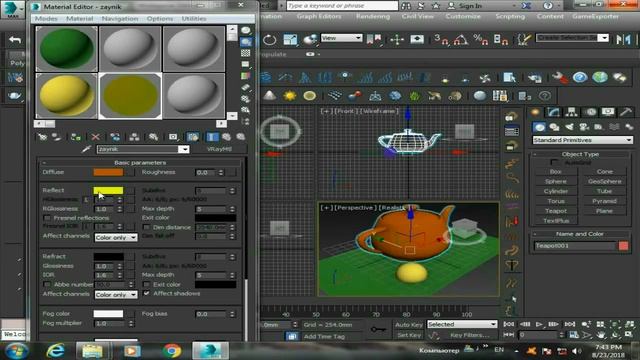
Task: Select the green material sample slot
Action: tap(67, 49)
